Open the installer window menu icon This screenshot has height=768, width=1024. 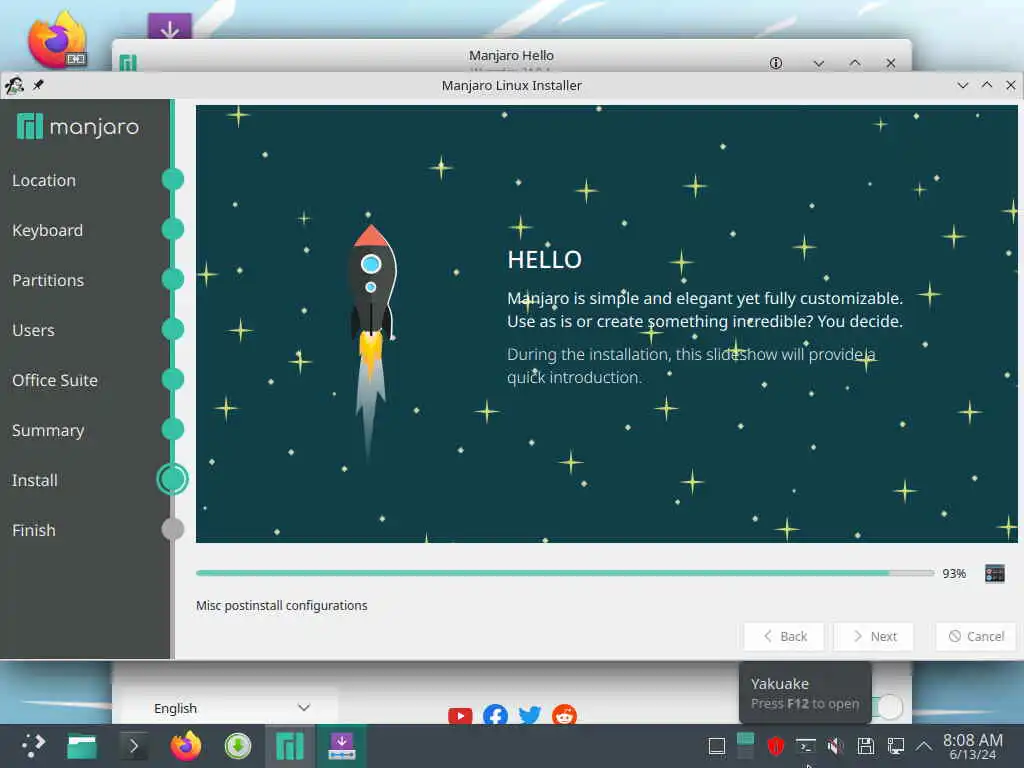click(14, 85)
